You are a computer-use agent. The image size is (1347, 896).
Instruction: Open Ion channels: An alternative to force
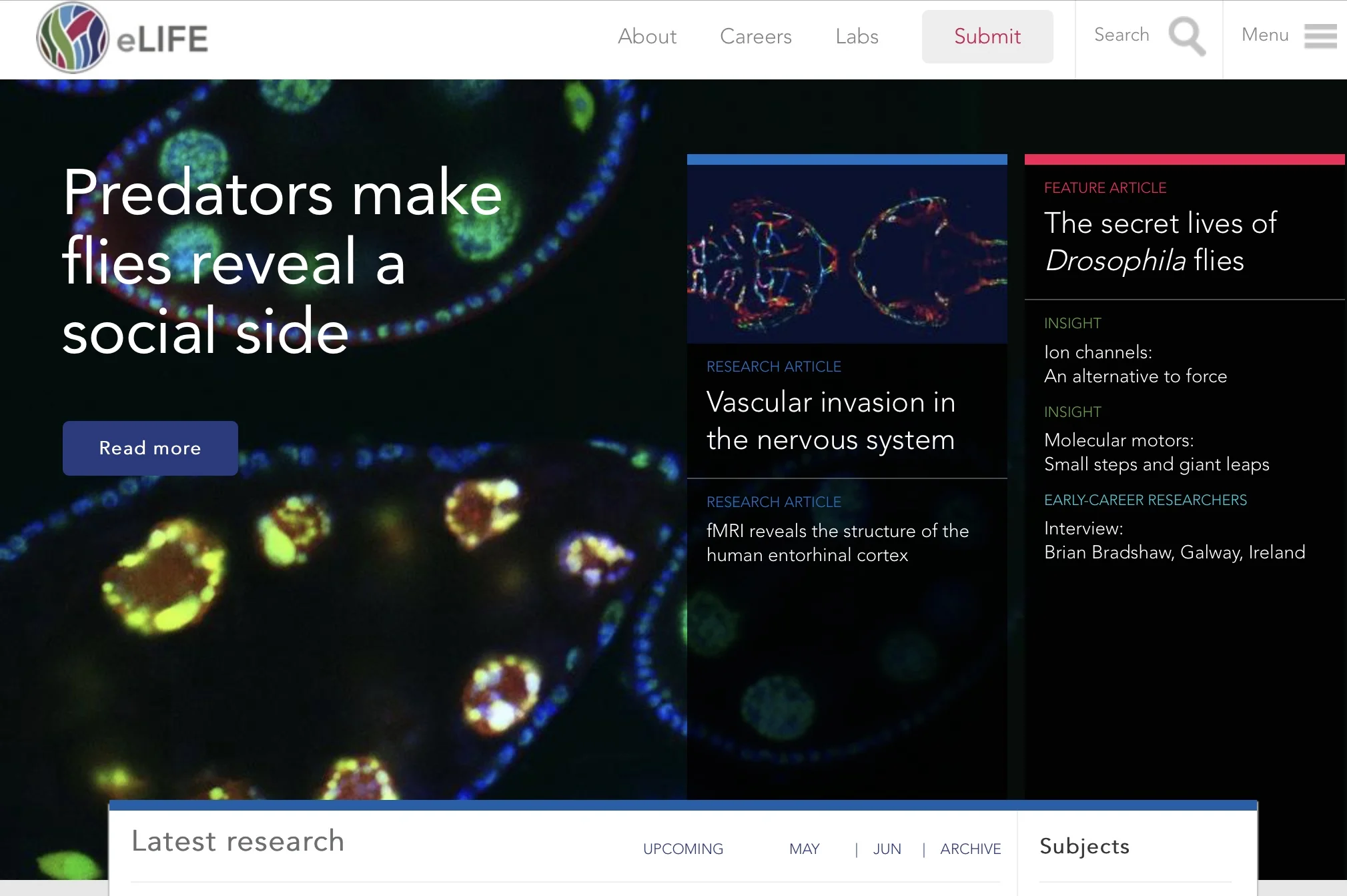coord(1135,364)
